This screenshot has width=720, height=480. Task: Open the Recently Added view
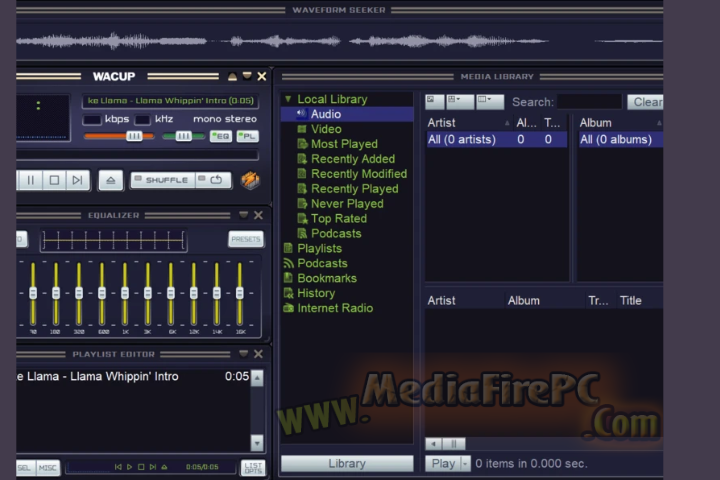point(353,159)
